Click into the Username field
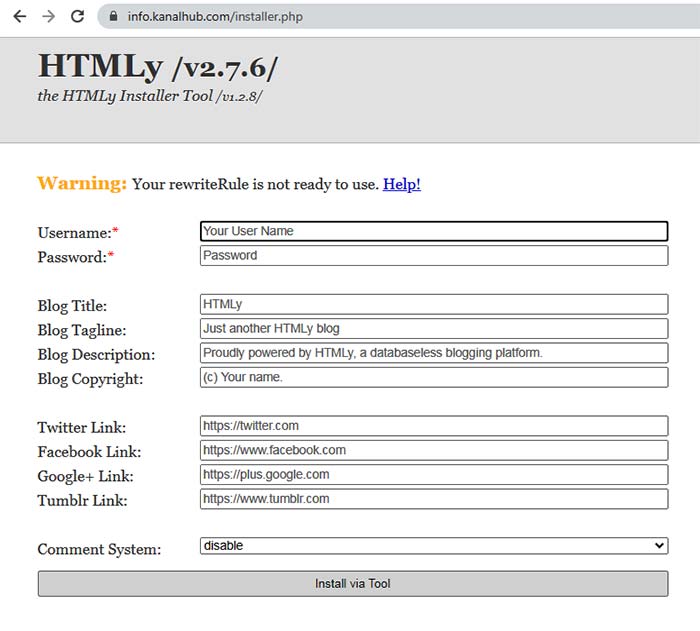This screenshot has height=631, width=700. tap(434, 231)
